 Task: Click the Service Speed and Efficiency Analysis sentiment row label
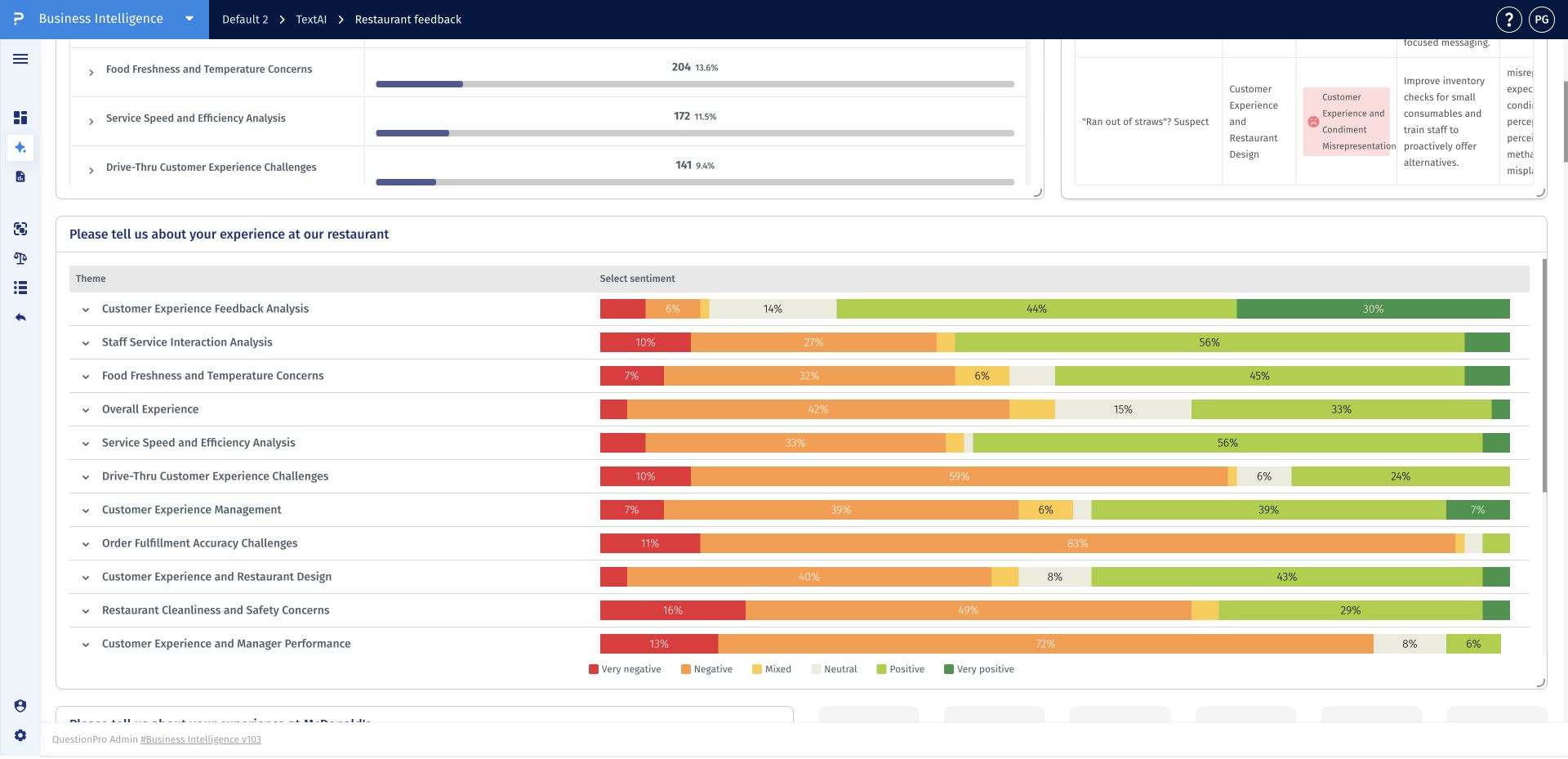coord(198,443)
